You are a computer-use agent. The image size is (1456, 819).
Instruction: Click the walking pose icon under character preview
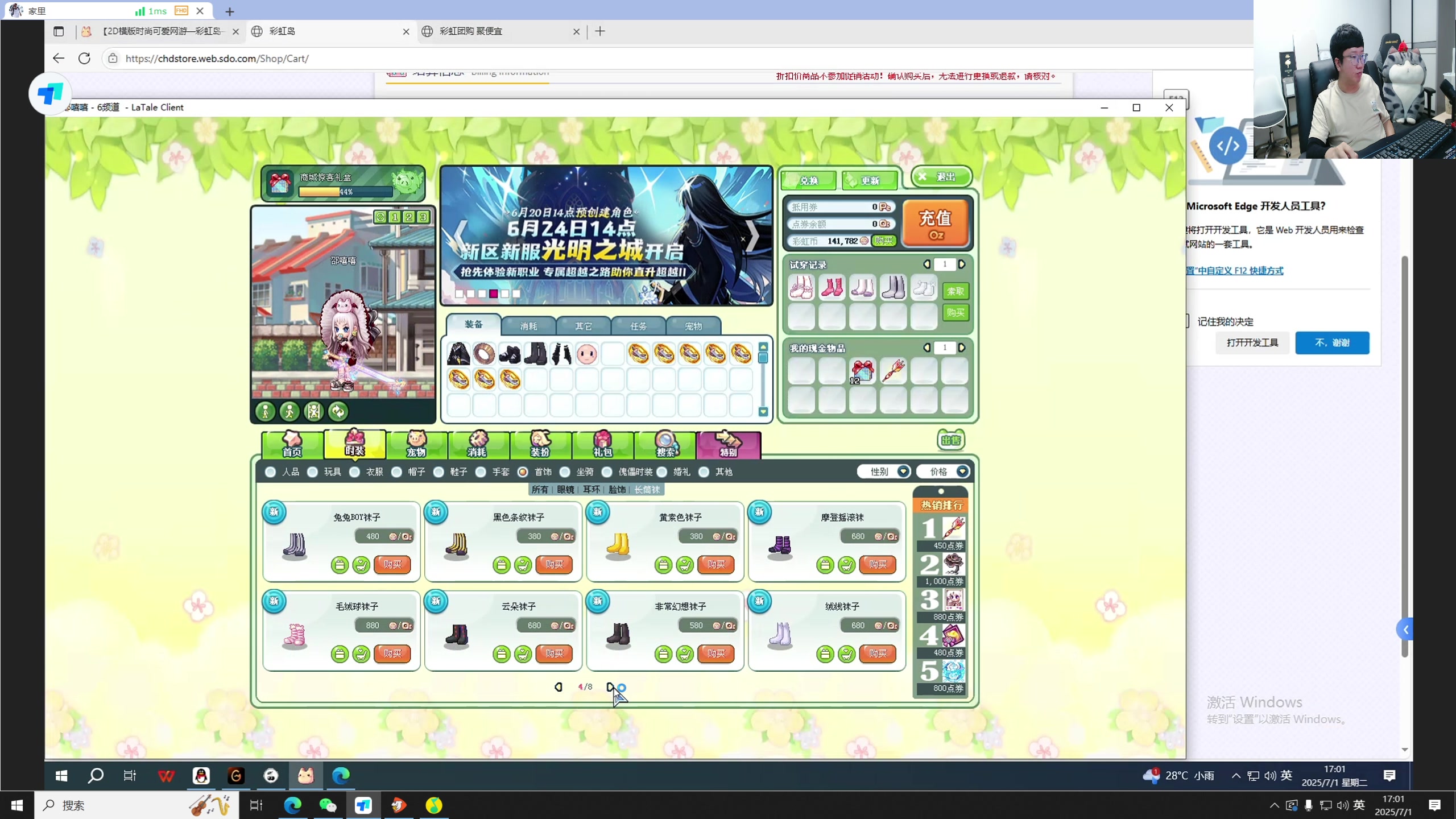pyautogui.click(x=289, y=411)
